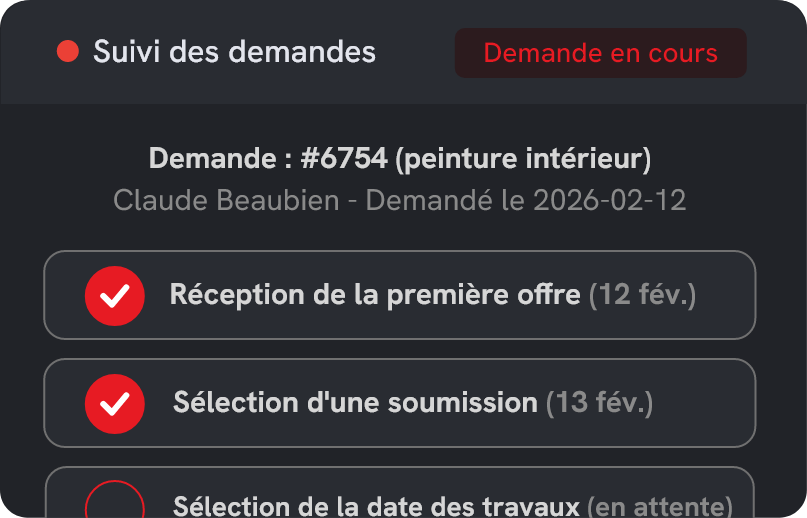Open the "Sélection d'une soumission" step

click(x=355, y=403)
